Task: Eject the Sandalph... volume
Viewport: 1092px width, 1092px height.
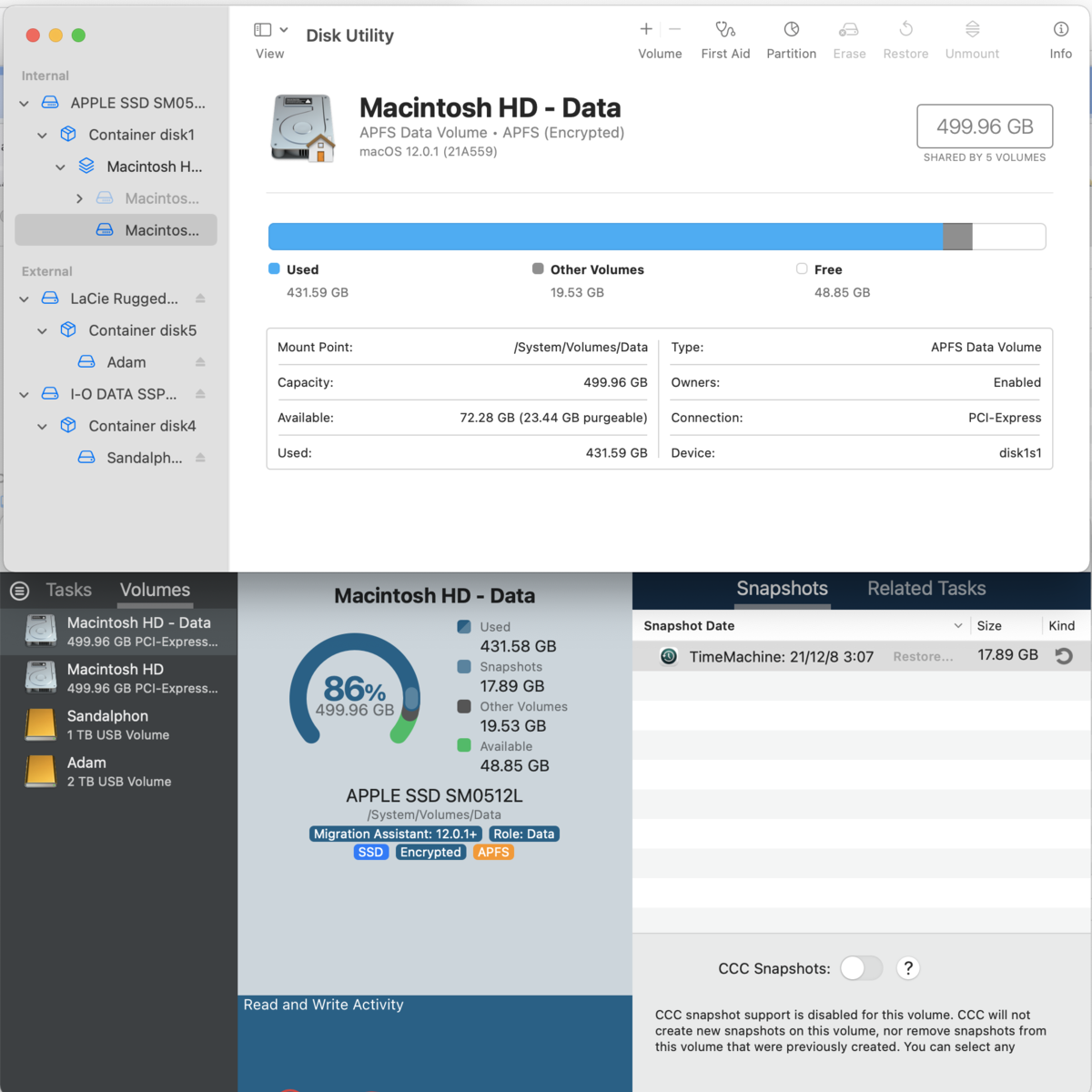Action: click(x=200, y=458)
